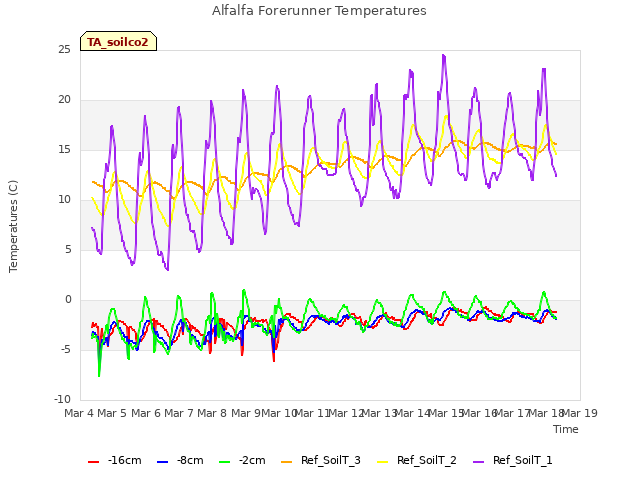Screen dimensions: 640x480
Task: Click the 15 y-axis tick value
Action: (x=64, y=150)
